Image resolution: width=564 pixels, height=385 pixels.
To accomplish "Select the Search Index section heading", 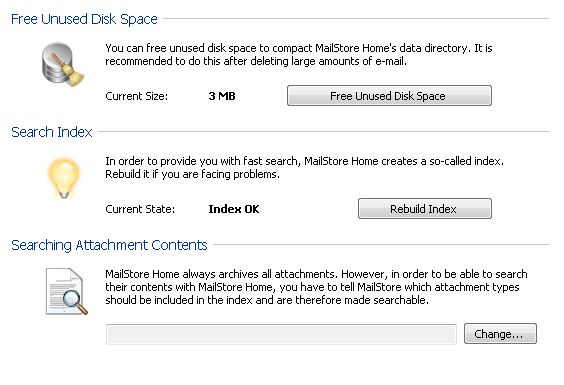I will coord(52,132).
